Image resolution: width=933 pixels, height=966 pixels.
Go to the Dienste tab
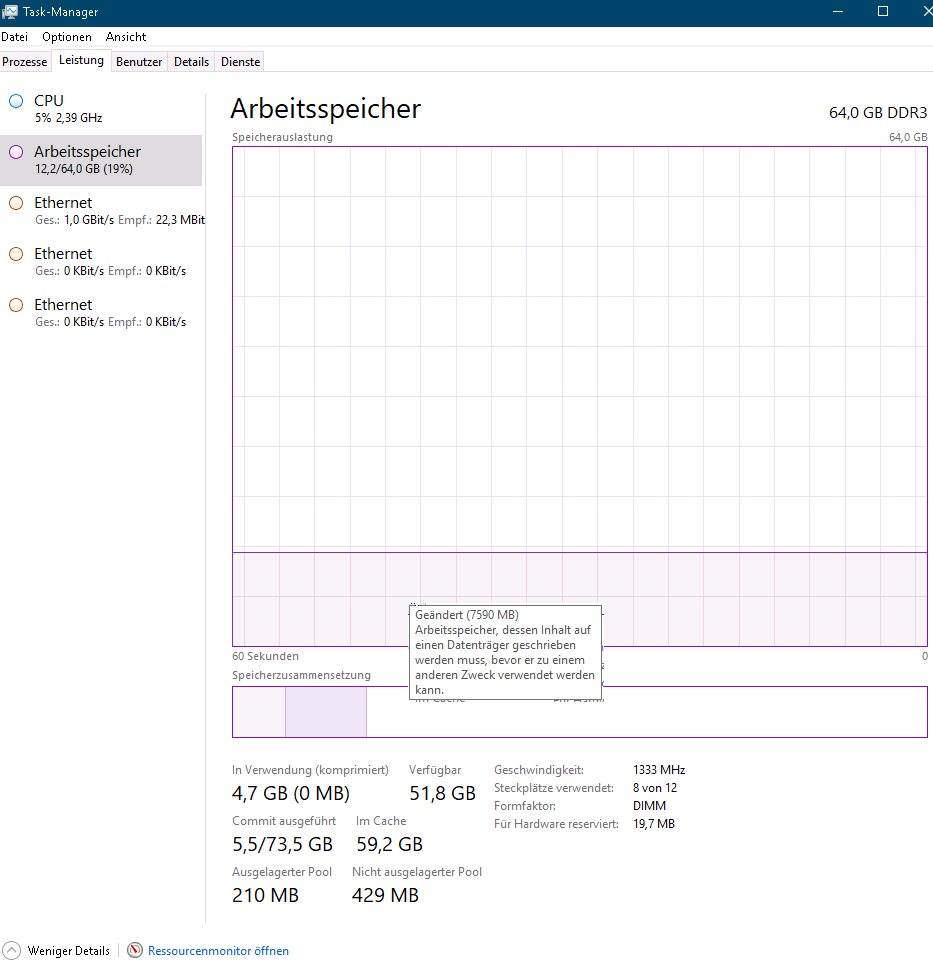point(240,62)
